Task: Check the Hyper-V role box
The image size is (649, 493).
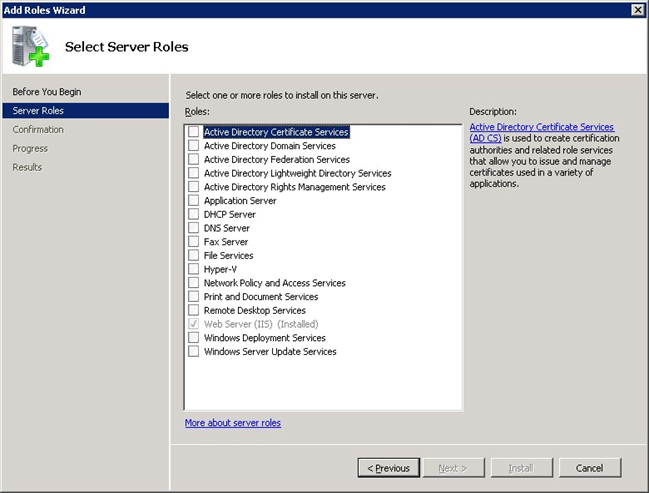Action: pyautogui.click(x=194, y=269)
